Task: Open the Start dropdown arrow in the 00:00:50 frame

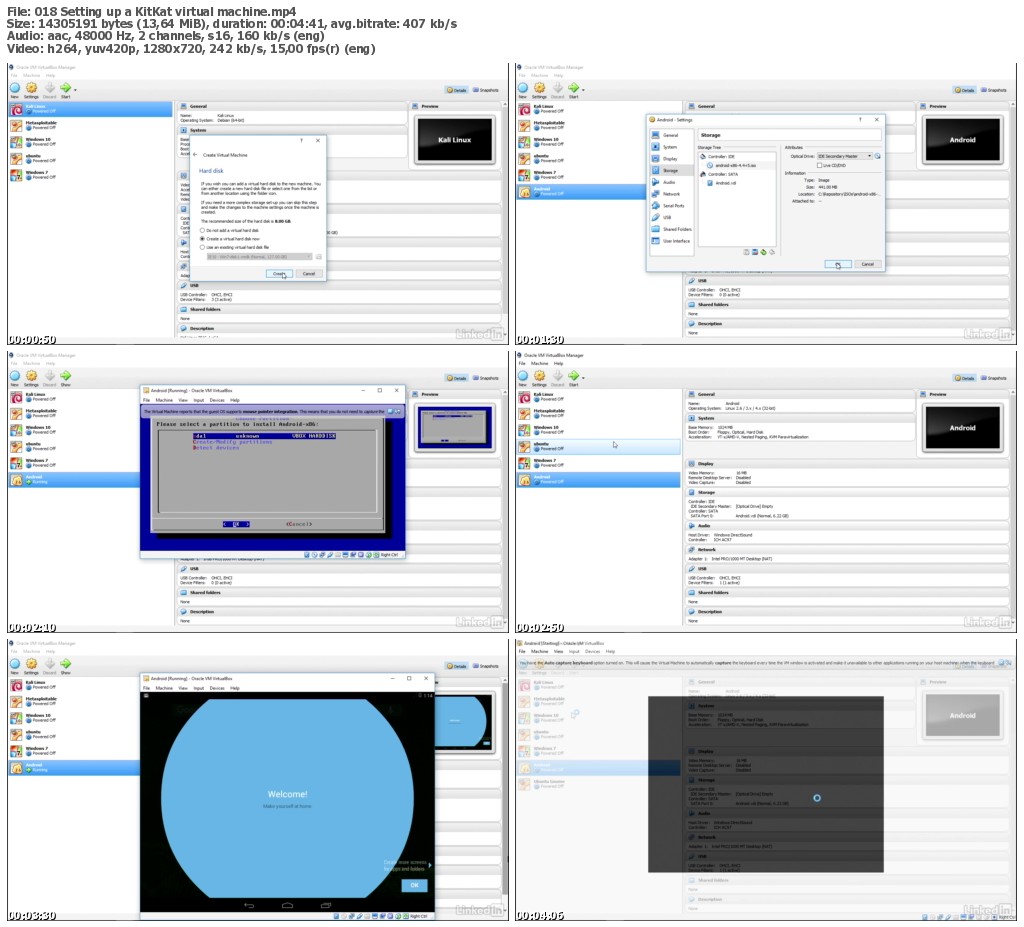Action: coord(75,89)
